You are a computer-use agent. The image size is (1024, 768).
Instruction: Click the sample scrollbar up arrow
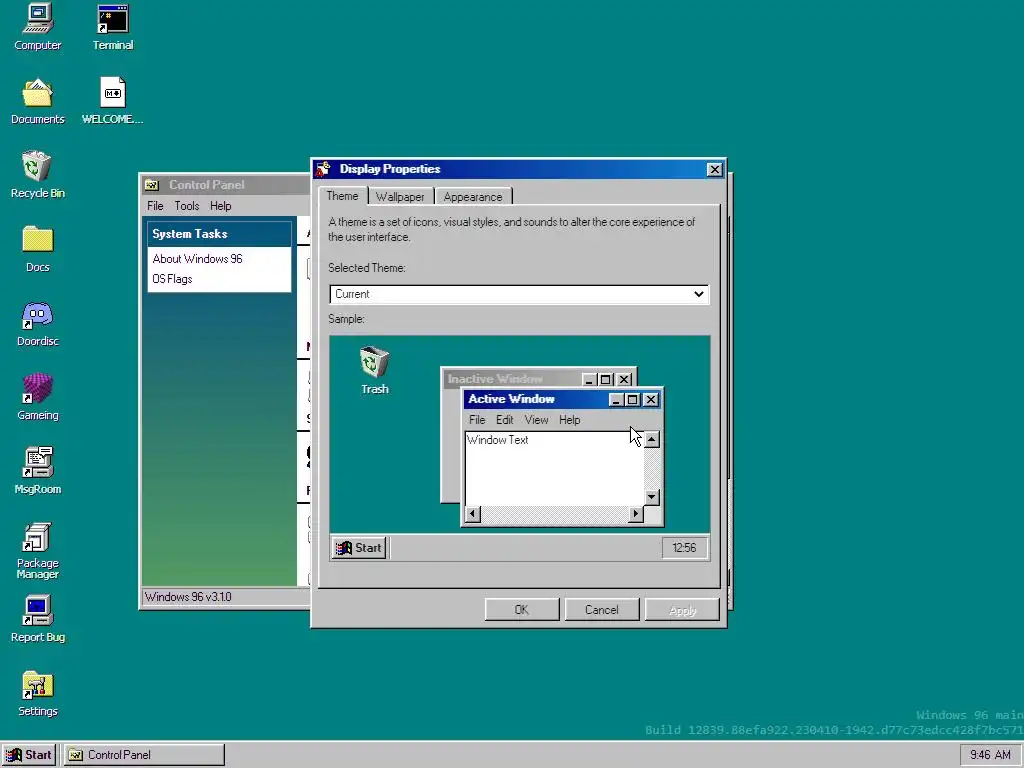pyautogui.click(x=652, y=440)
